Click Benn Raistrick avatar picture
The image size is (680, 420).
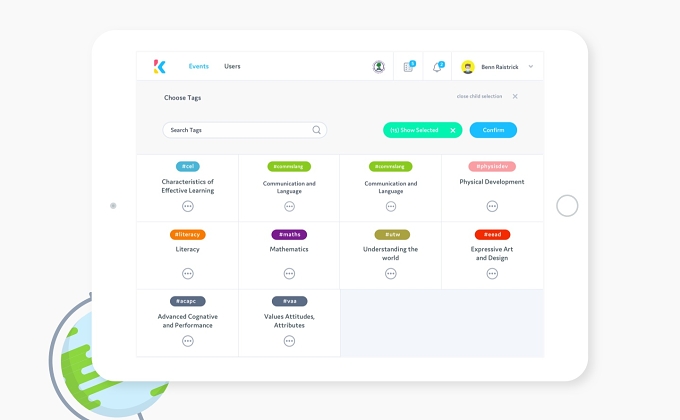point(468,67)
